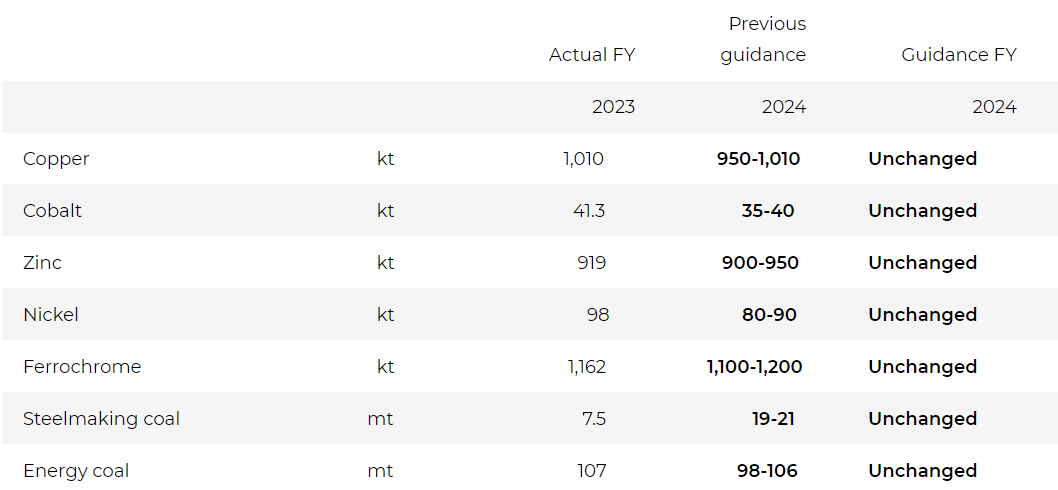The image size is (1058, 490).
Task: Select the Steelmaking coal row label
Action: 101,419
